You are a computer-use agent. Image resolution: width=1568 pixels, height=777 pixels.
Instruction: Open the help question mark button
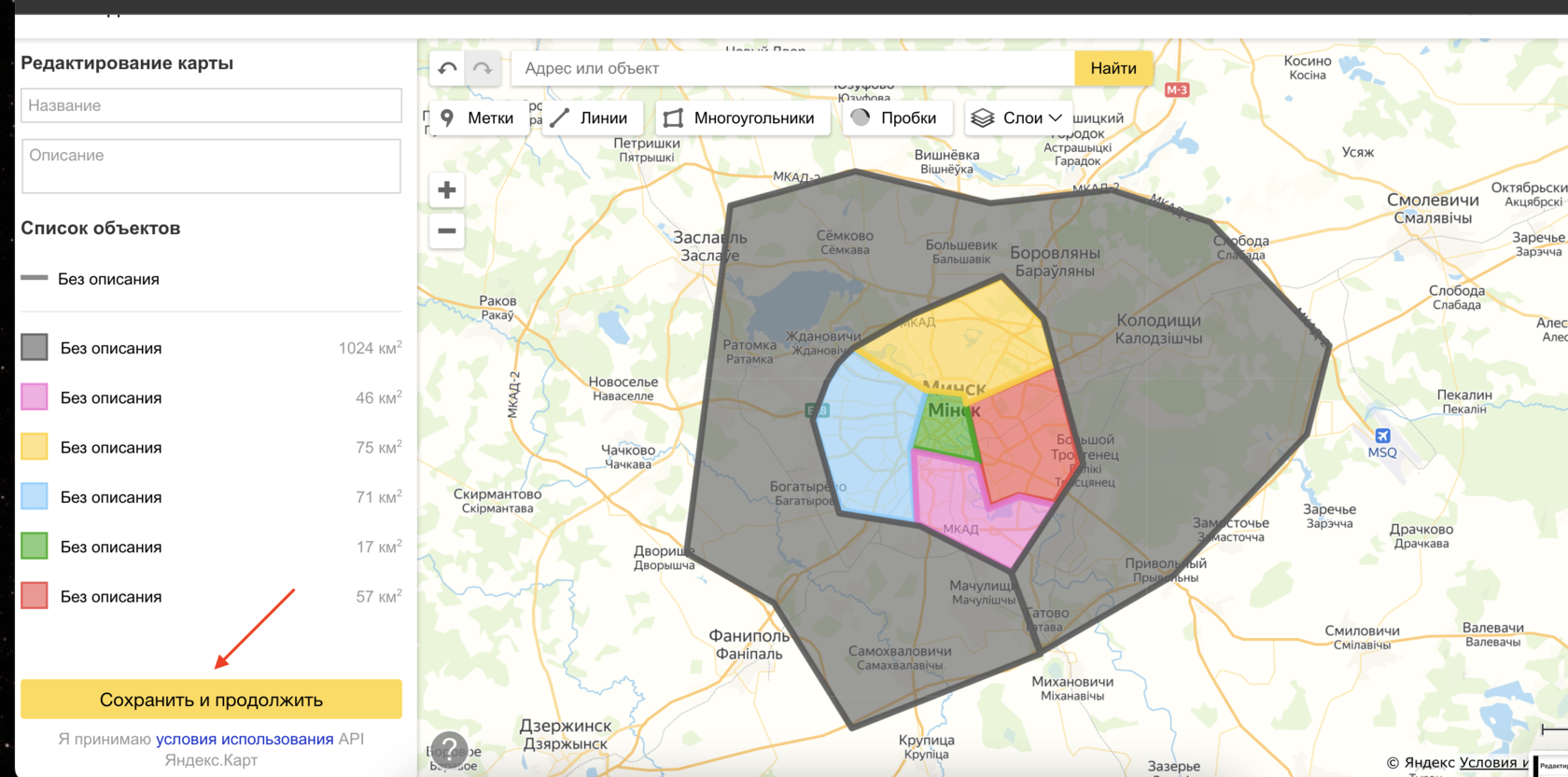pyautogui.click(x=449, y=749)
